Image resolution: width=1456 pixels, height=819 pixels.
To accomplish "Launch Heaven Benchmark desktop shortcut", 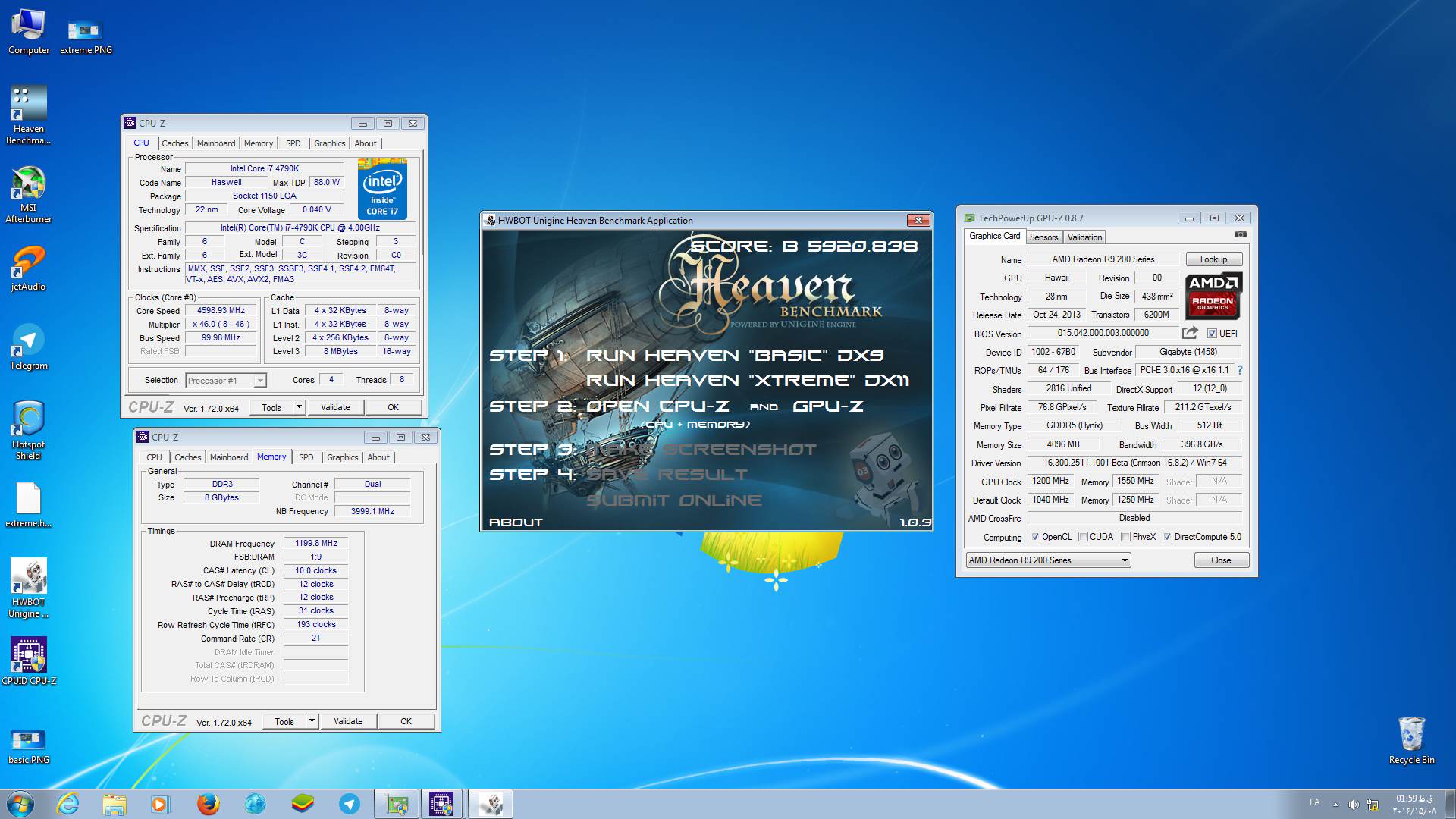I will click(29, 115).
